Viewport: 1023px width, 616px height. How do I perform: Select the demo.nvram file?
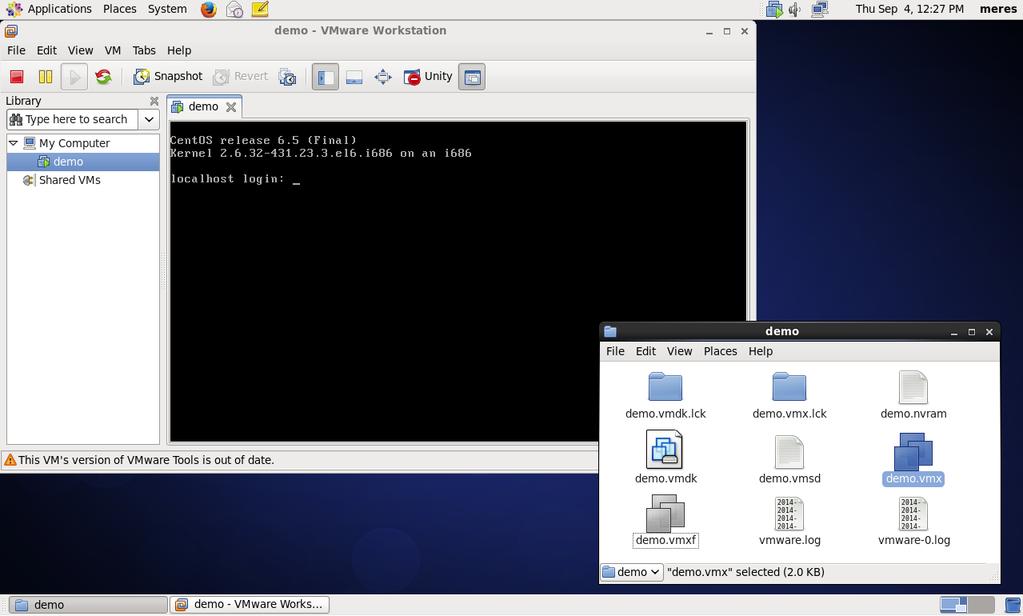click(x=913, y=395)
